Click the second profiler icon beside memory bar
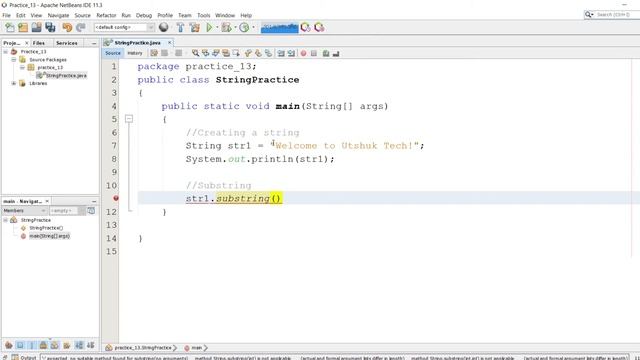This screenshot has height=360, width=640. coord(319,27)
